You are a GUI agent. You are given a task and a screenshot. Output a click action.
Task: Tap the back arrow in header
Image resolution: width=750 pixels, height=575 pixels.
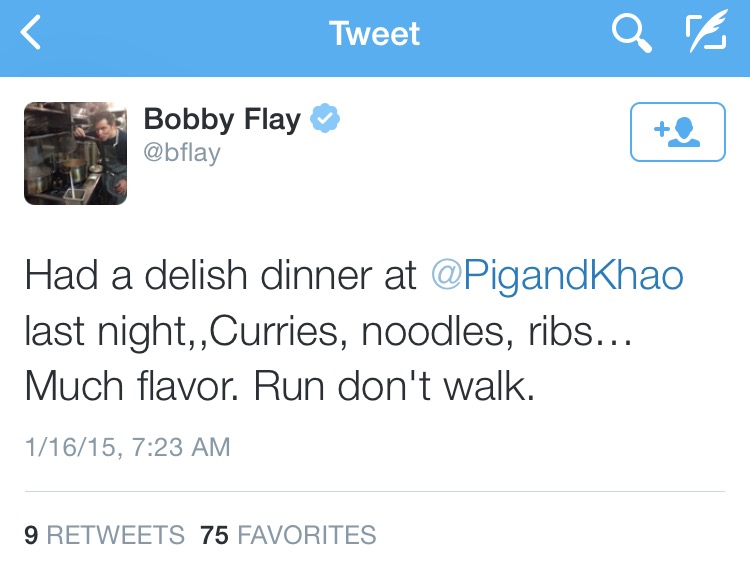33,36
